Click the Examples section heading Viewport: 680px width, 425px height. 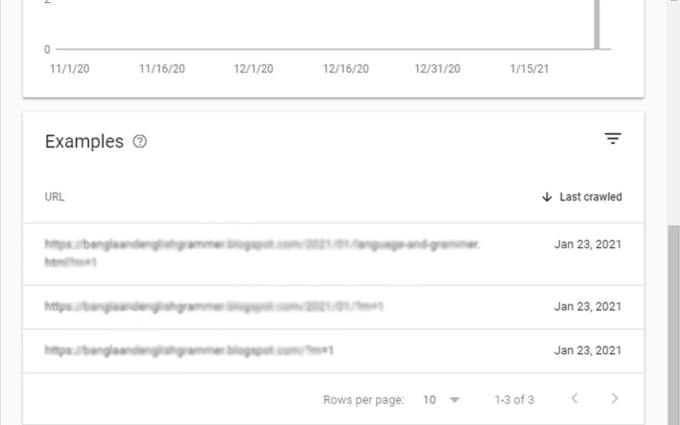click(84, 141)
